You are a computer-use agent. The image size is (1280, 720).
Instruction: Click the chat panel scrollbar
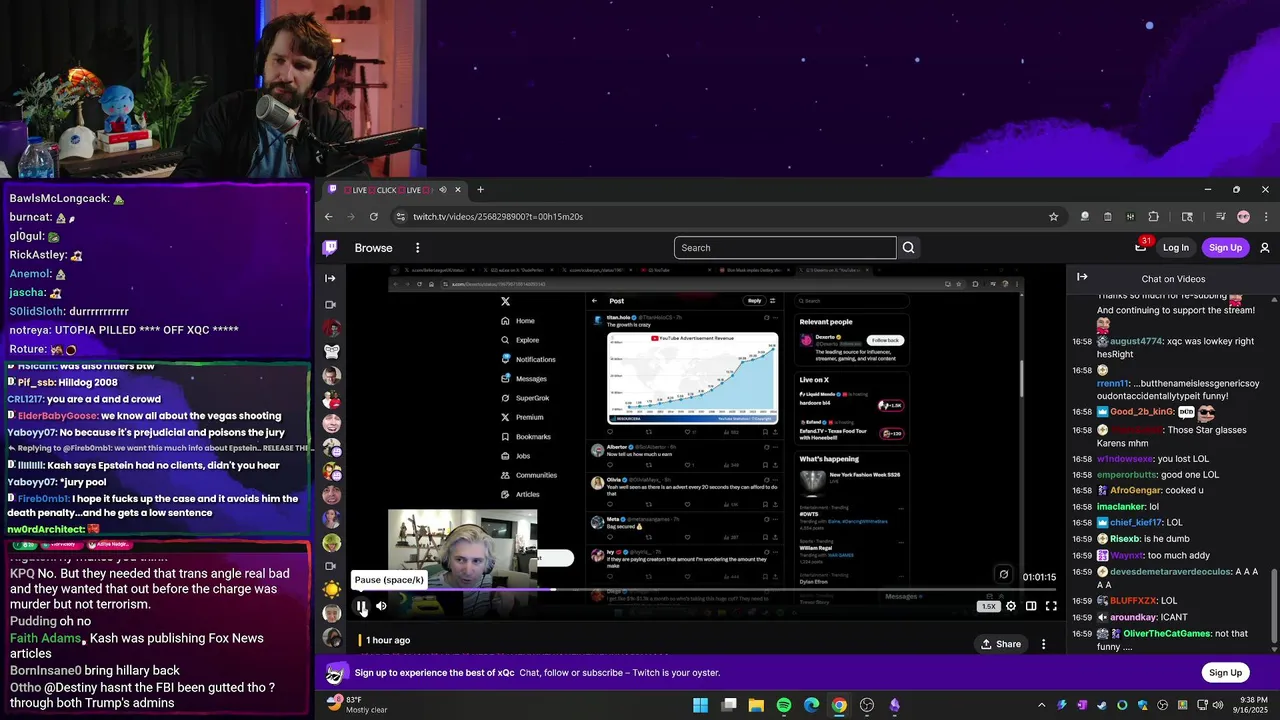[x=1274, y=606]
